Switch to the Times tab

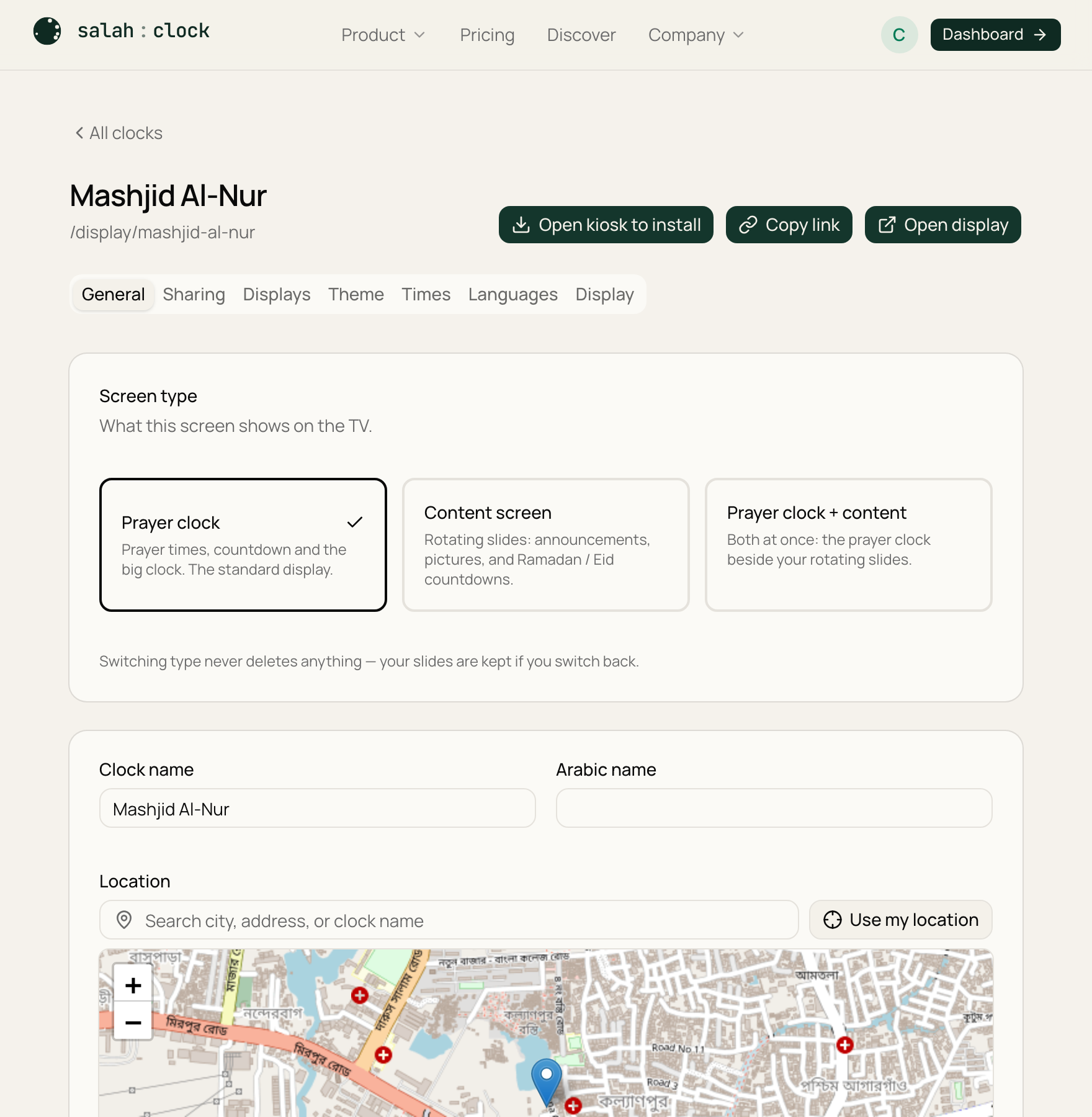point(426,294)
